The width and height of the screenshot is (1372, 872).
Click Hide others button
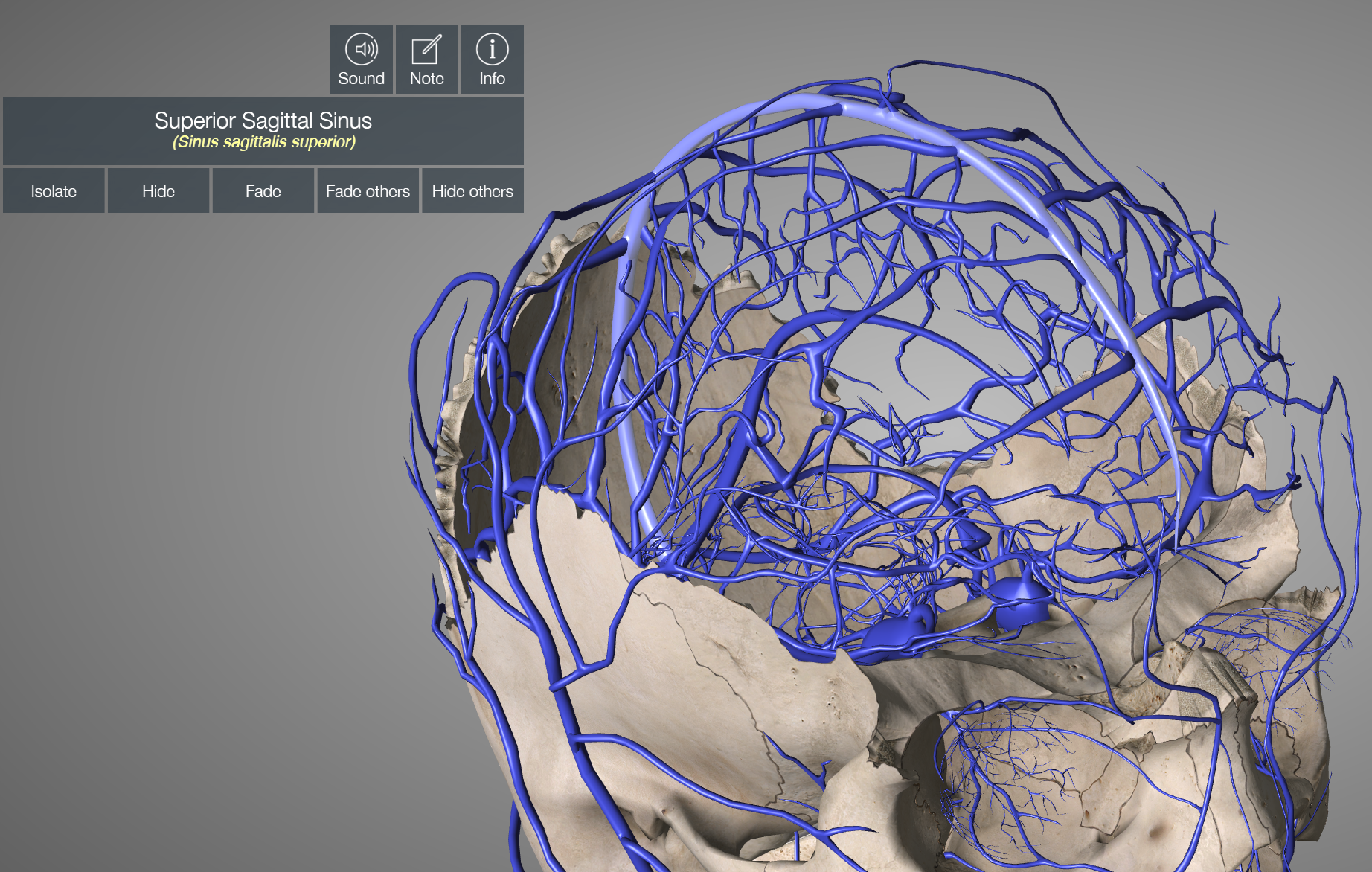click(472, 191)
